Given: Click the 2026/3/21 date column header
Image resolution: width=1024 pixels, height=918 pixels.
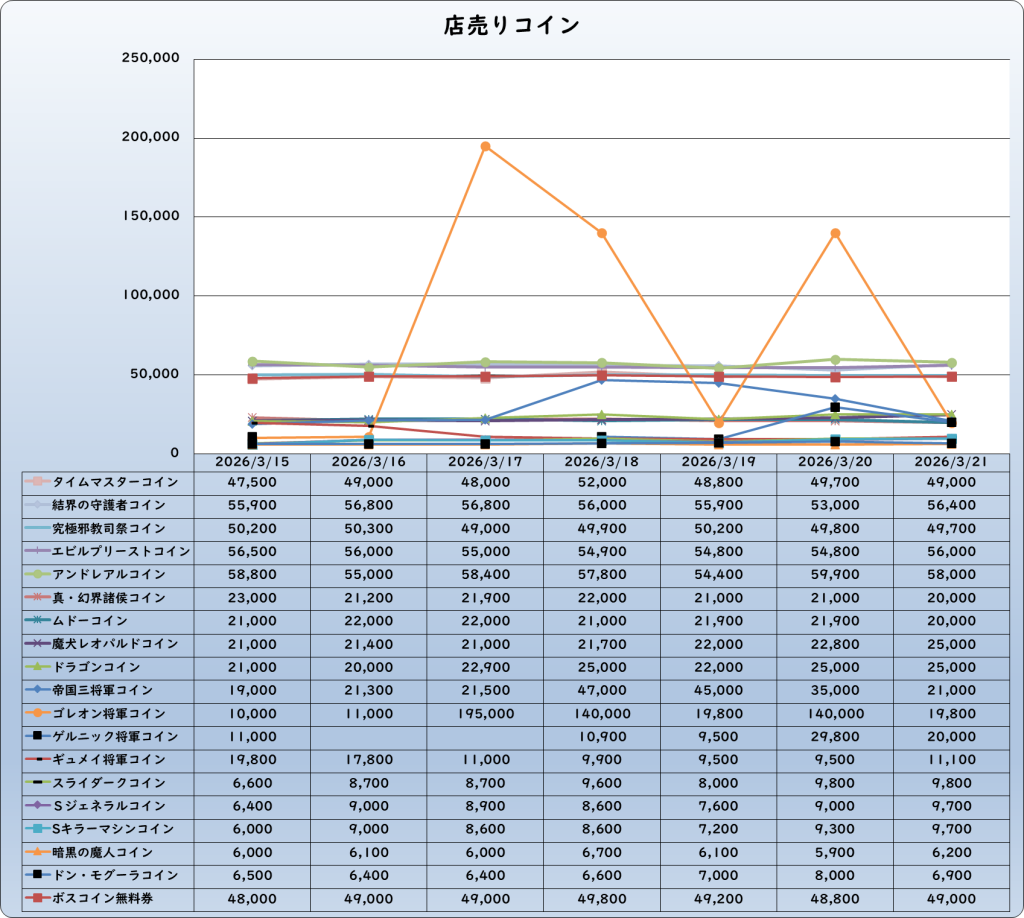Looking at the screenshot, I should (951, 463).
